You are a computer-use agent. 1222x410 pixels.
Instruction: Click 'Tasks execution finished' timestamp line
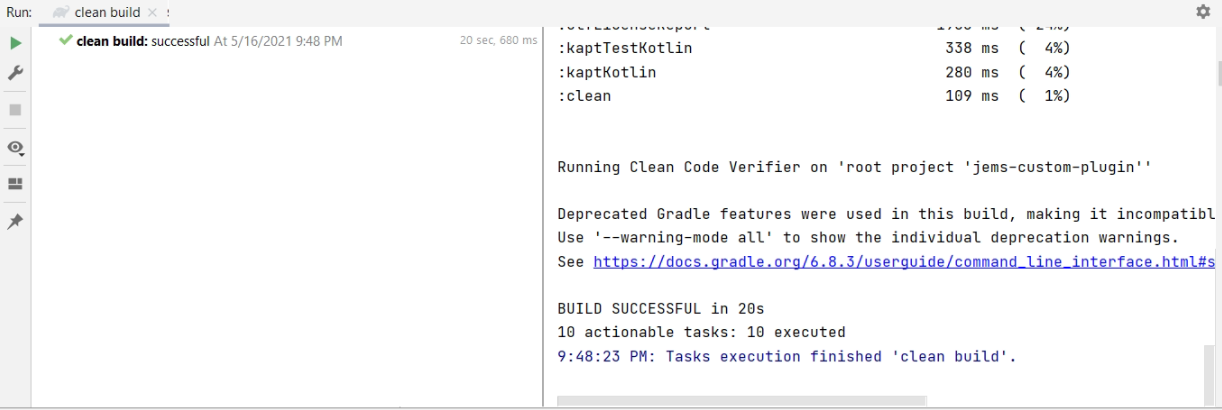[x=786, y=357]
